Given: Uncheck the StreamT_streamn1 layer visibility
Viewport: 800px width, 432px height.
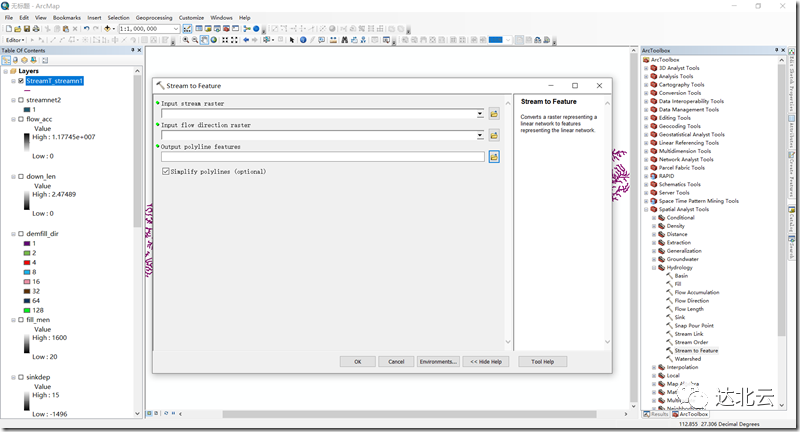Looking at the screenshot, I should coord(21,81).
